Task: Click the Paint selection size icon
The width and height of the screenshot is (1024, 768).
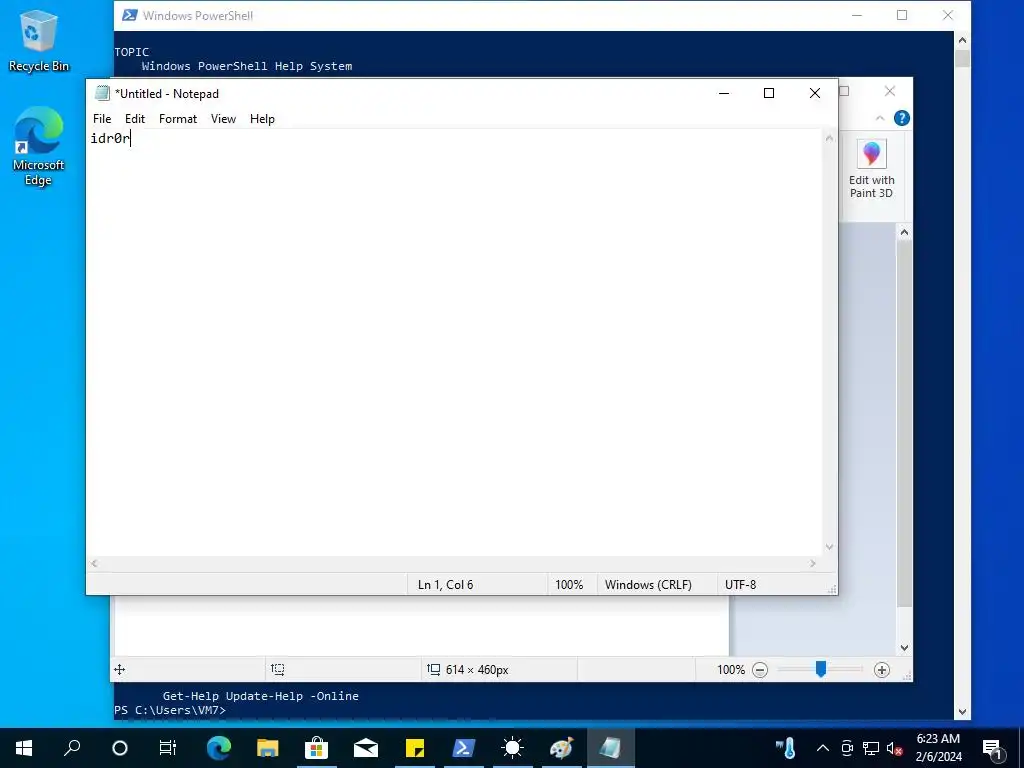Action: [278, 669]
